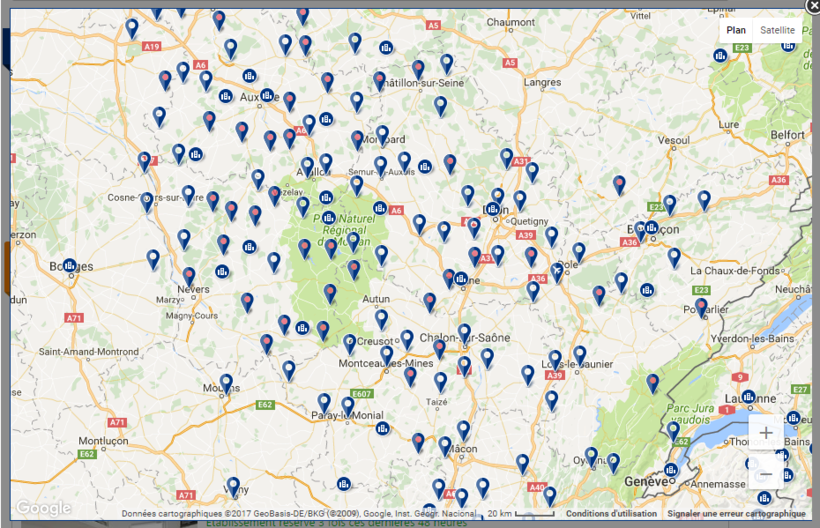Open the Conditions d'utilisation link
Screen dimensions: 820x528
click(x=611, y=514)
